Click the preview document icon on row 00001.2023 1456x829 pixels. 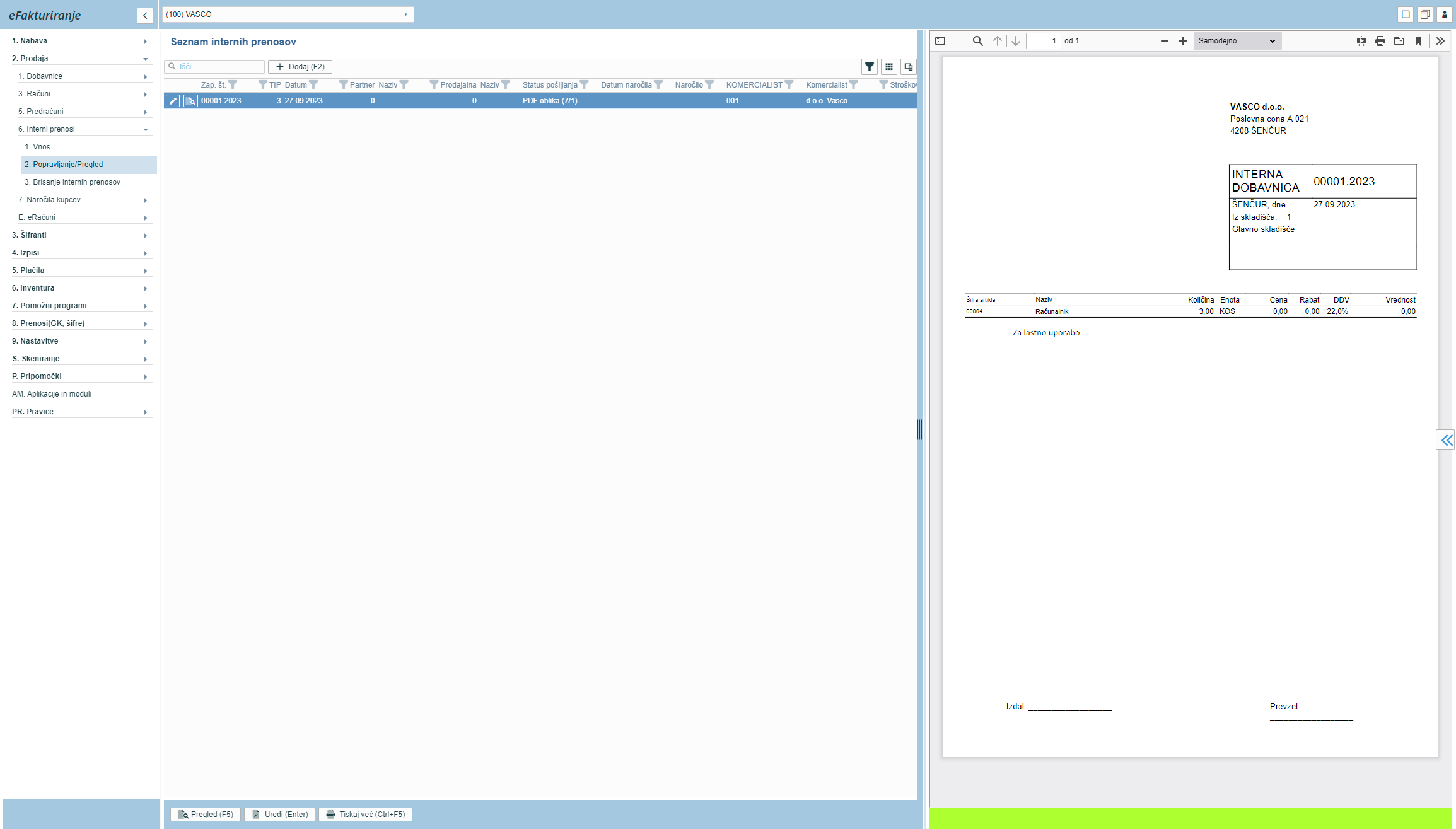coord(190,101)
